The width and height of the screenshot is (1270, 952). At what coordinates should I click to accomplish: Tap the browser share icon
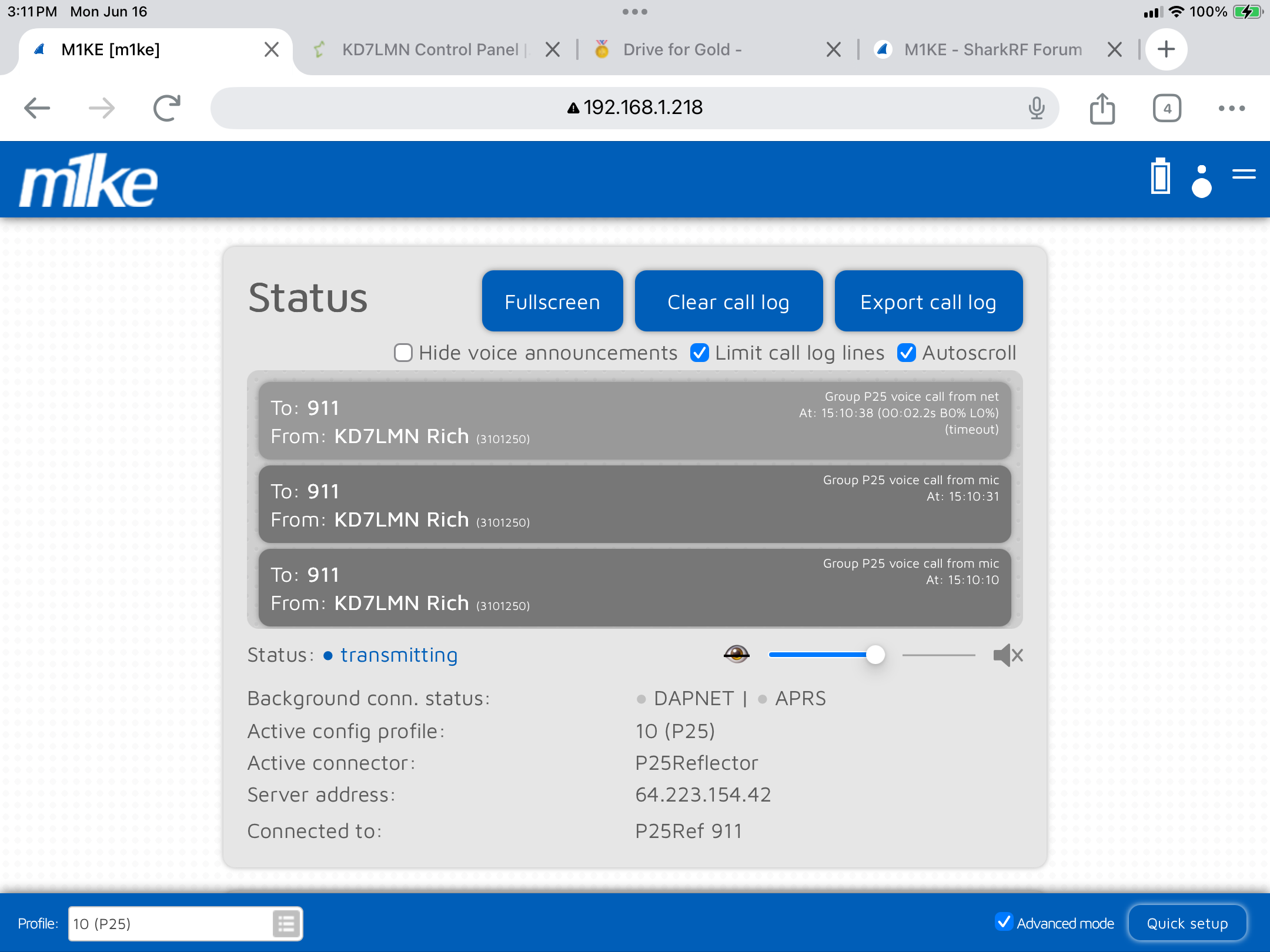click(1102, 109)
